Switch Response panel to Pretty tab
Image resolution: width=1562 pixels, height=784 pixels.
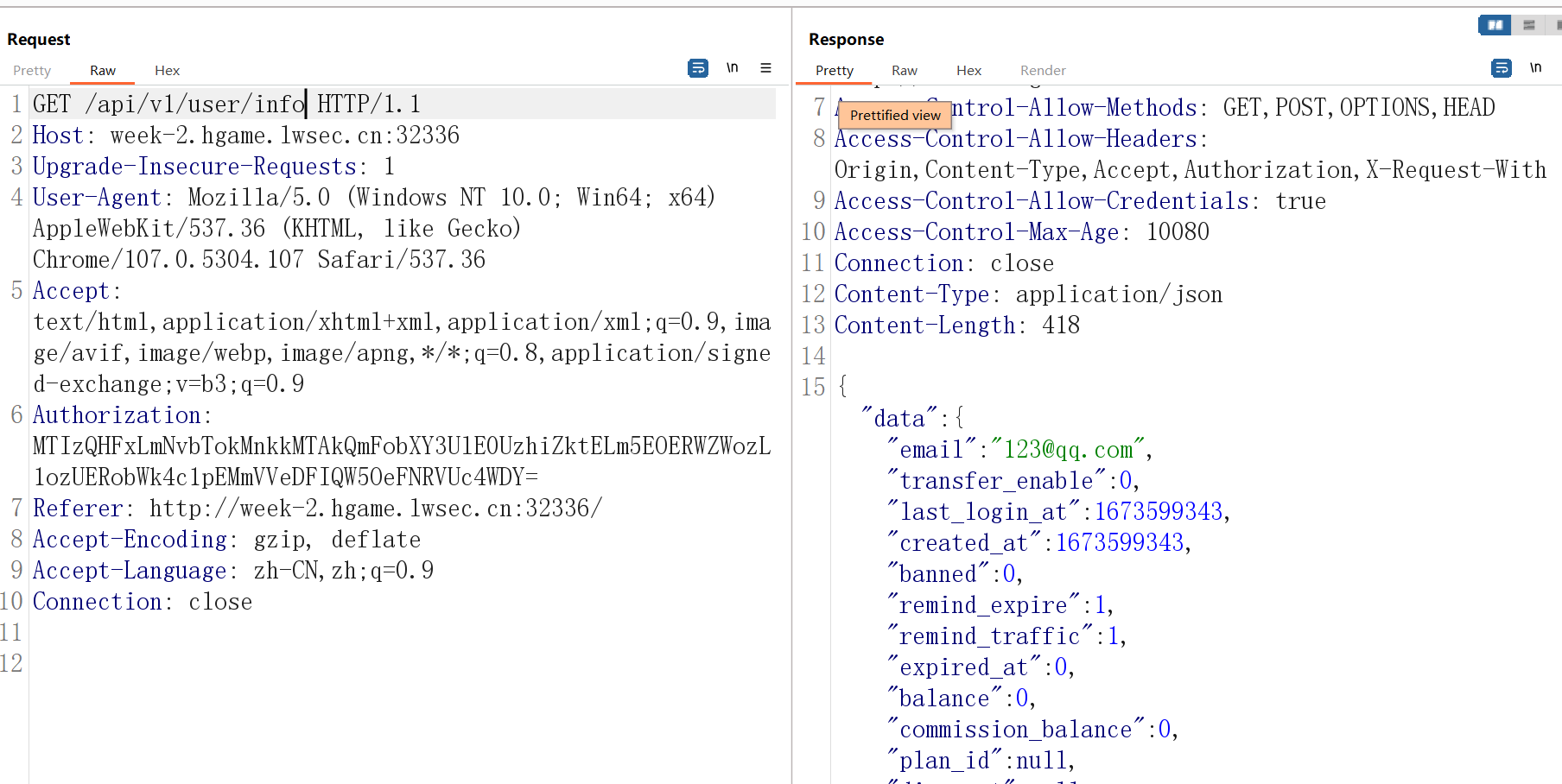point(835,71)
